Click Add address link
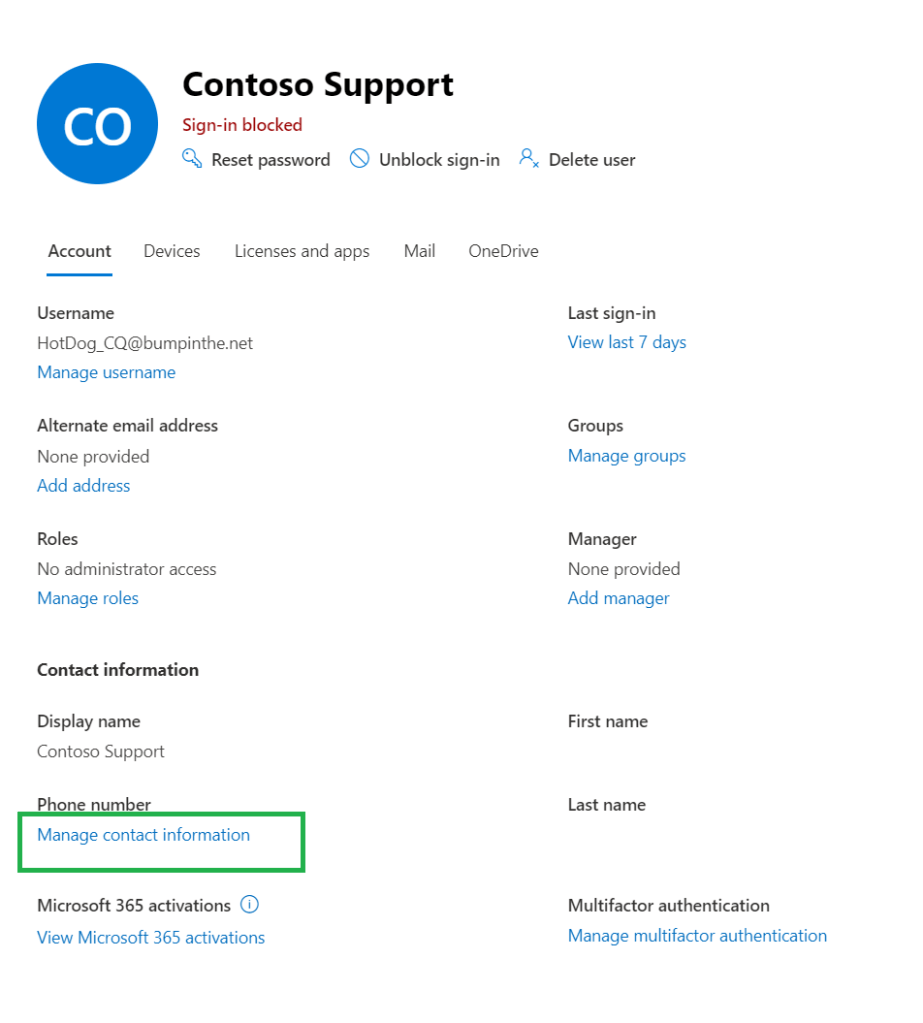This screenshot has height=1023, width=923. [84, 486]
